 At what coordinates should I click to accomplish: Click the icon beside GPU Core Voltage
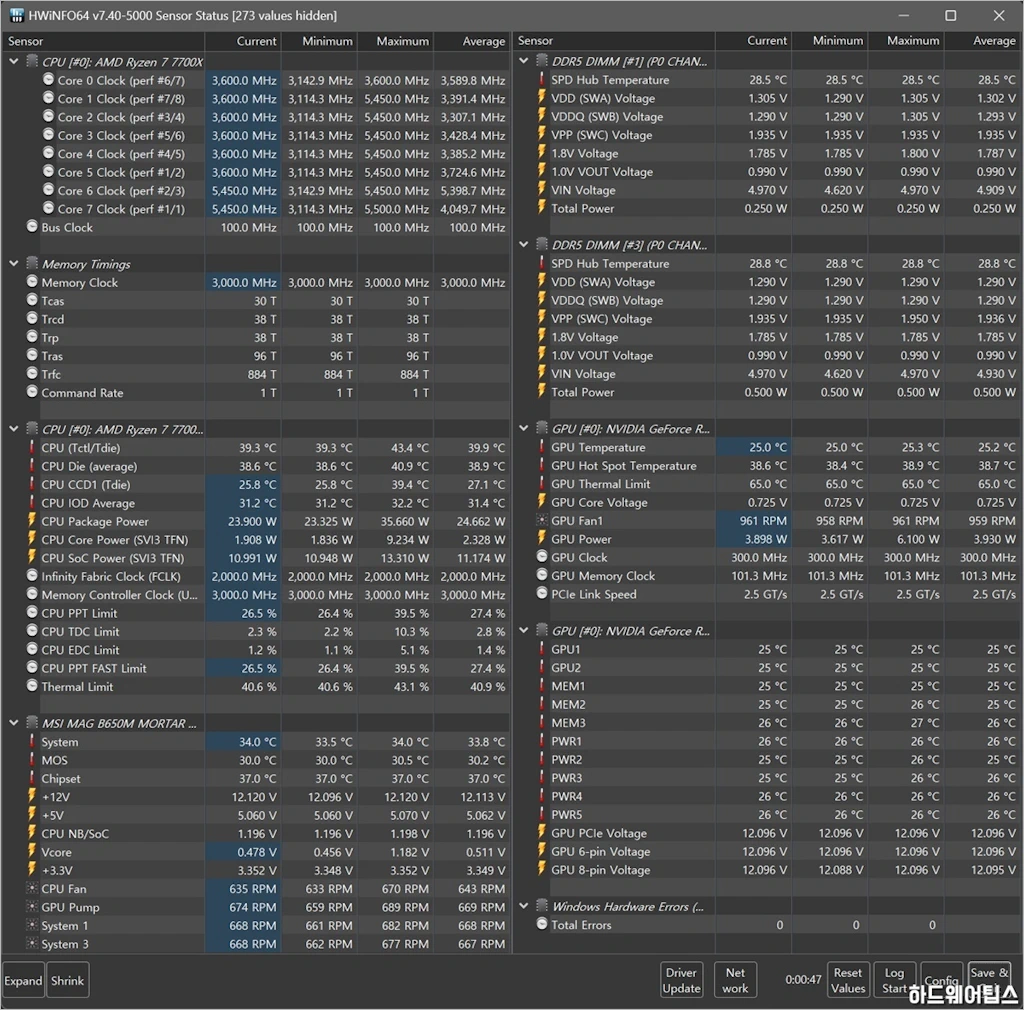[541, 502]
